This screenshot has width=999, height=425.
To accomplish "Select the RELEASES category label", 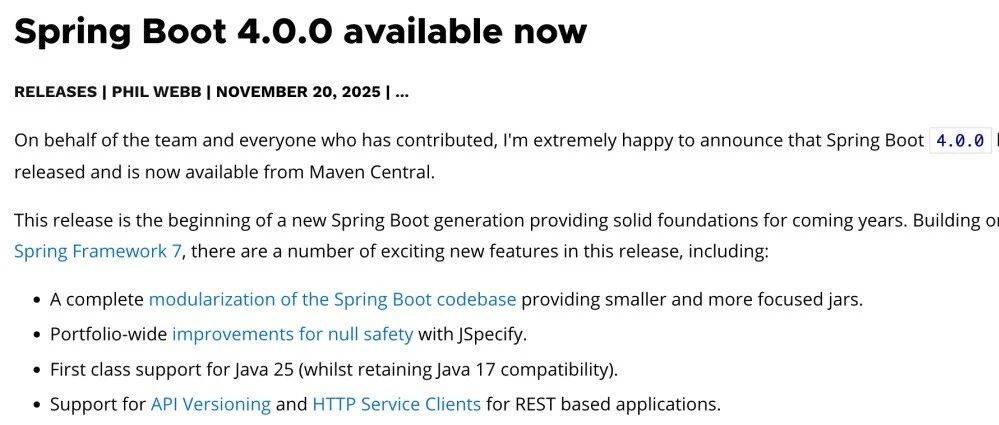I will coord(55,92).
